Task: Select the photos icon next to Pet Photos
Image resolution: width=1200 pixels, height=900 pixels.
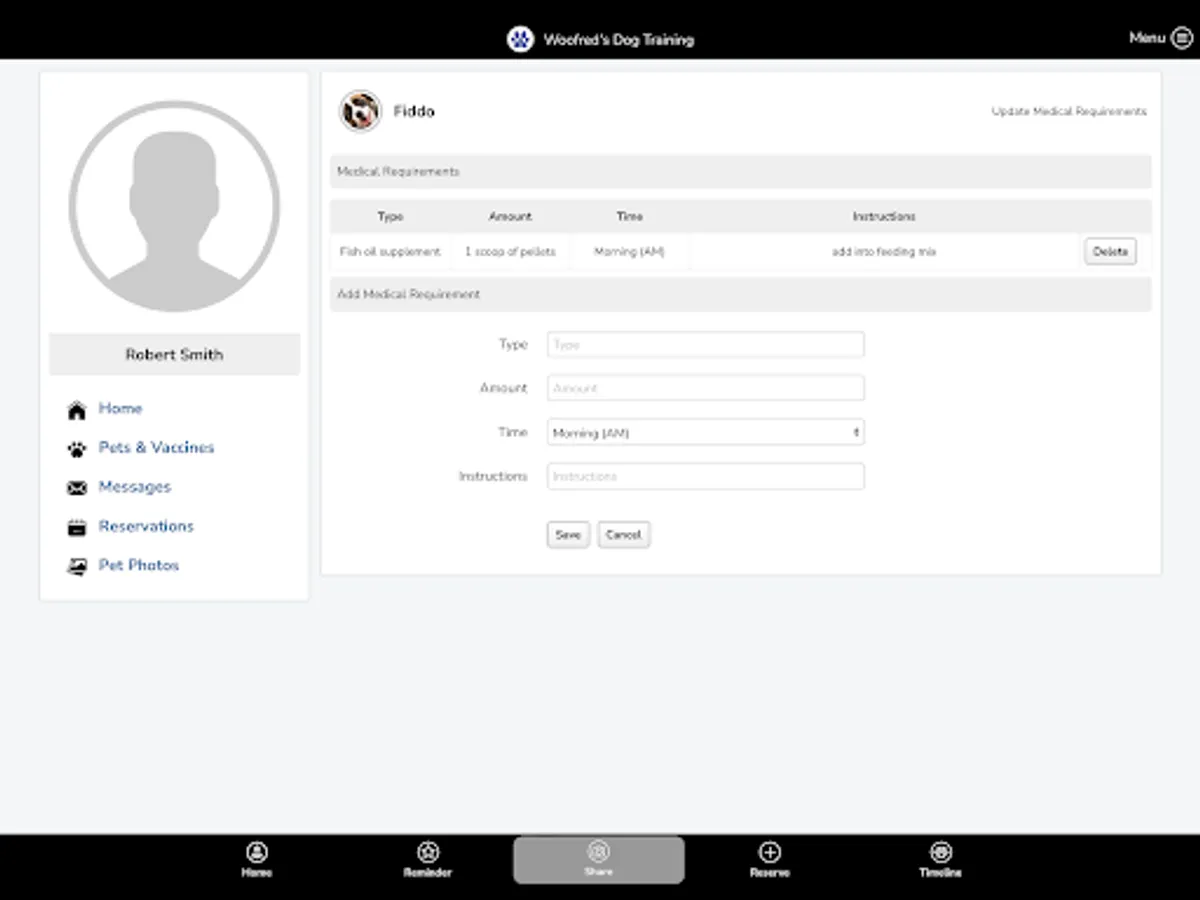Action: pyautogui.click(x=76, y=565)
